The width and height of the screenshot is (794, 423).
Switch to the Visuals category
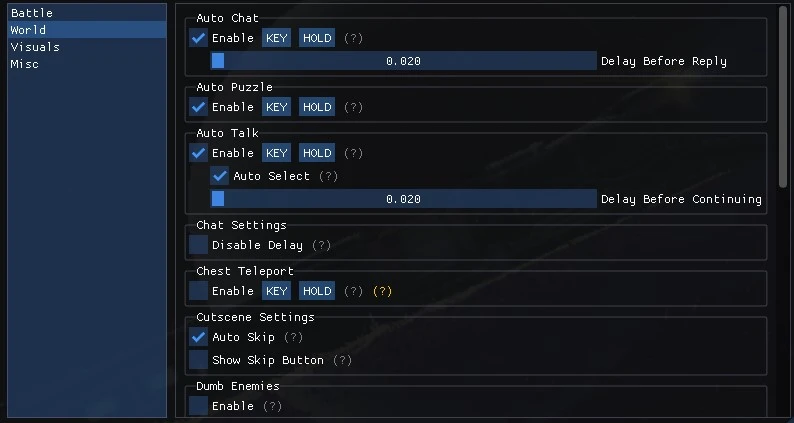point(86,47)
